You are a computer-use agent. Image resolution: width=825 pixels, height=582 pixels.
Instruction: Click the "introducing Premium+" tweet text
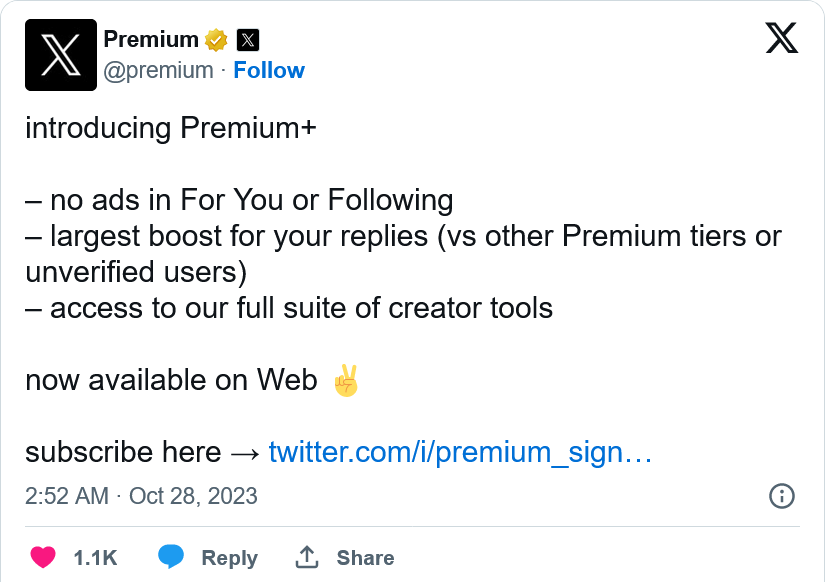[x=170, y=129]
